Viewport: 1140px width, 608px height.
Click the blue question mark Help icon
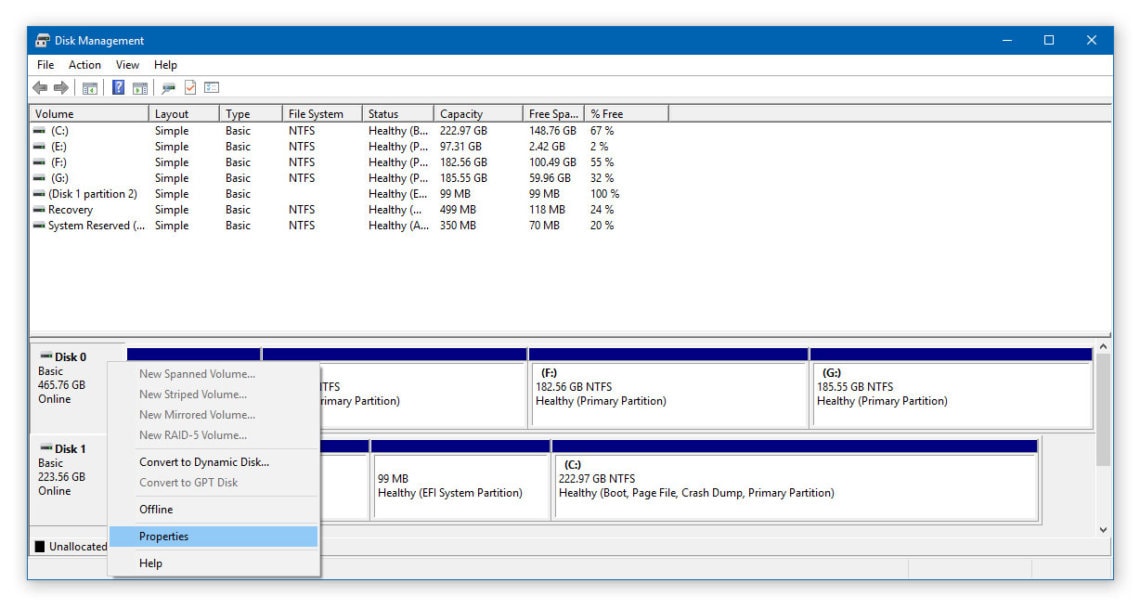(118, 88)
